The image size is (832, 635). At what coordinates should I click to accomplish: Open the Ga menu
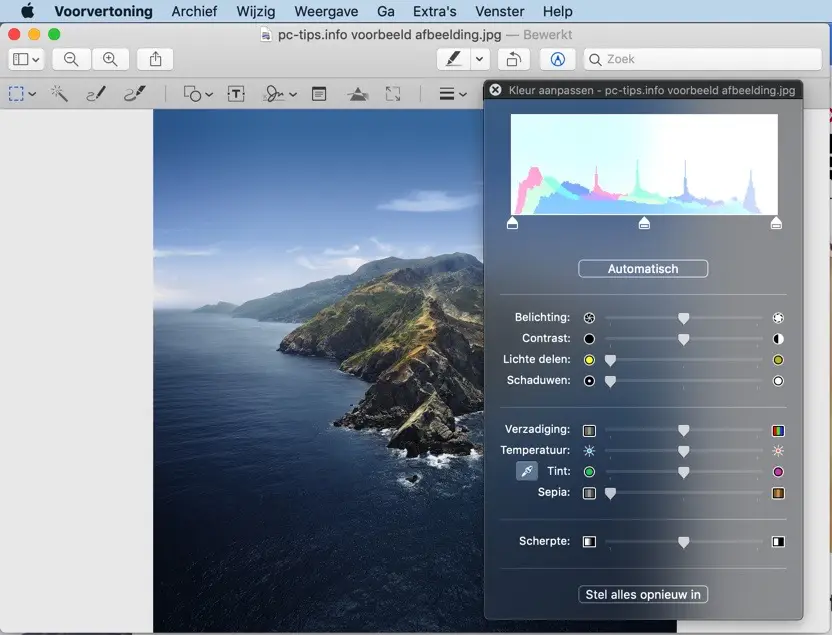pos(386,11)
